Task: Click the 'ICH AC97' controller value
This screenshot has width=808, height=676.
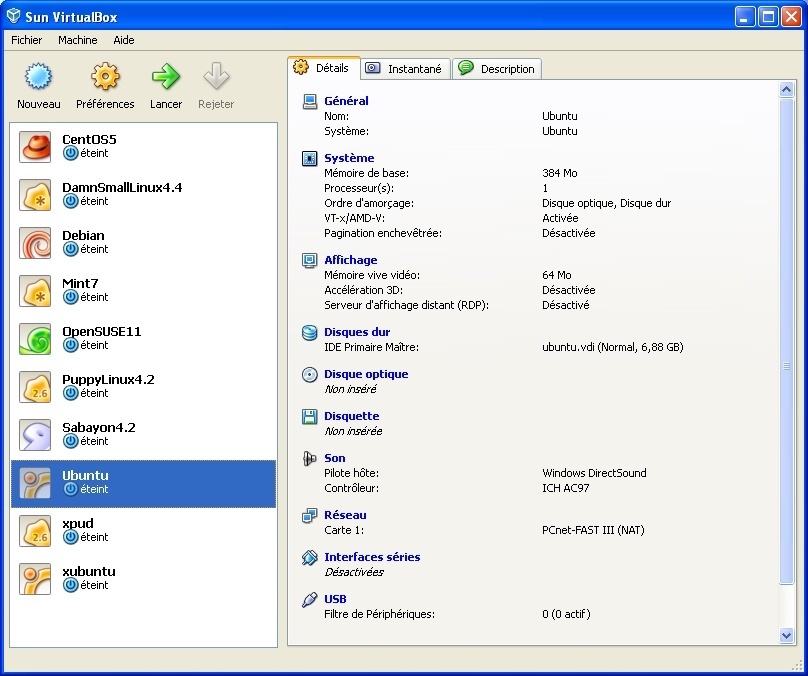Action: (565, 488)
